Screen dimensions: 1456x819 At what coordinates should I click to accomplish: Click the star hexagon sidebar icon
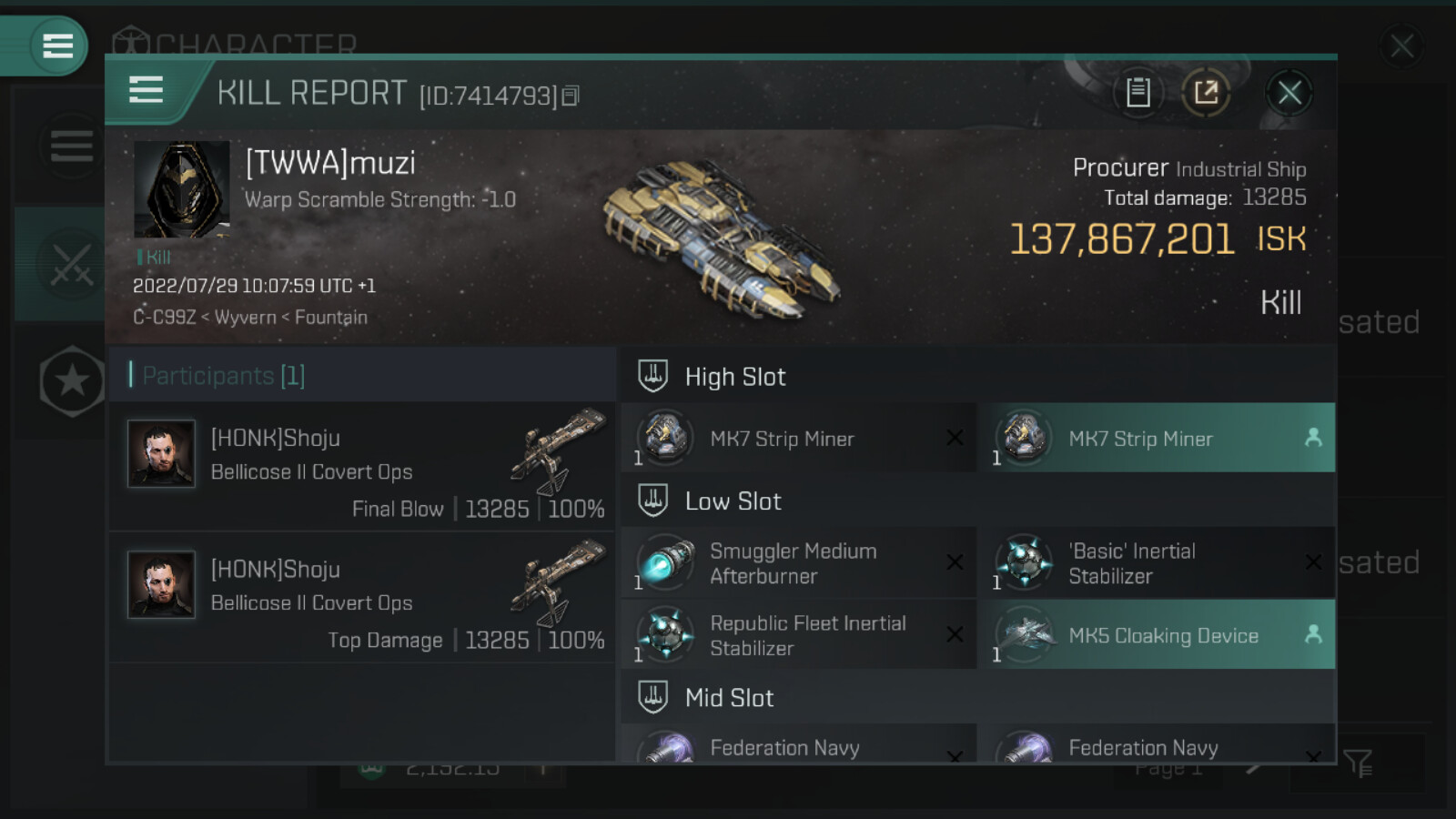[71, 381]
